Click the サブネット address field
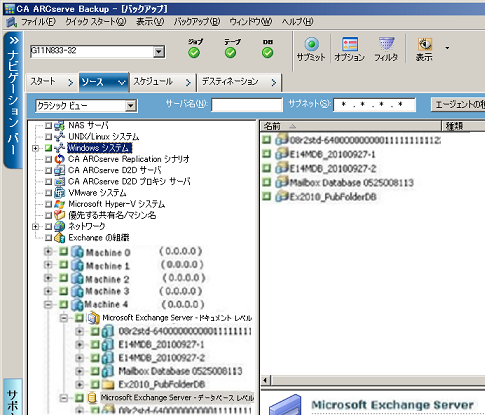Image resolution: width=485 pixels, height=415 pixels. (x=374, y=105)
